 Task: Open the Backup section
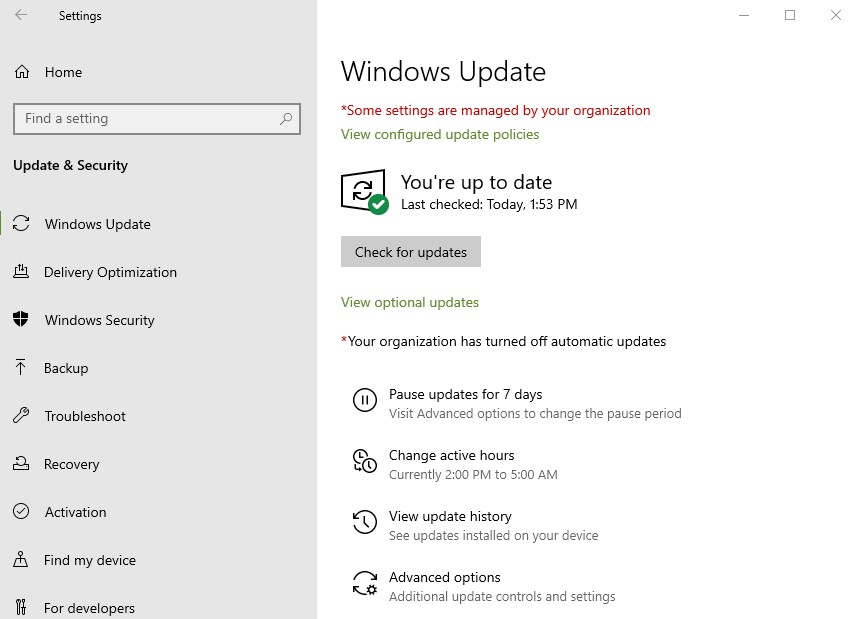click(x=66, y=367)
